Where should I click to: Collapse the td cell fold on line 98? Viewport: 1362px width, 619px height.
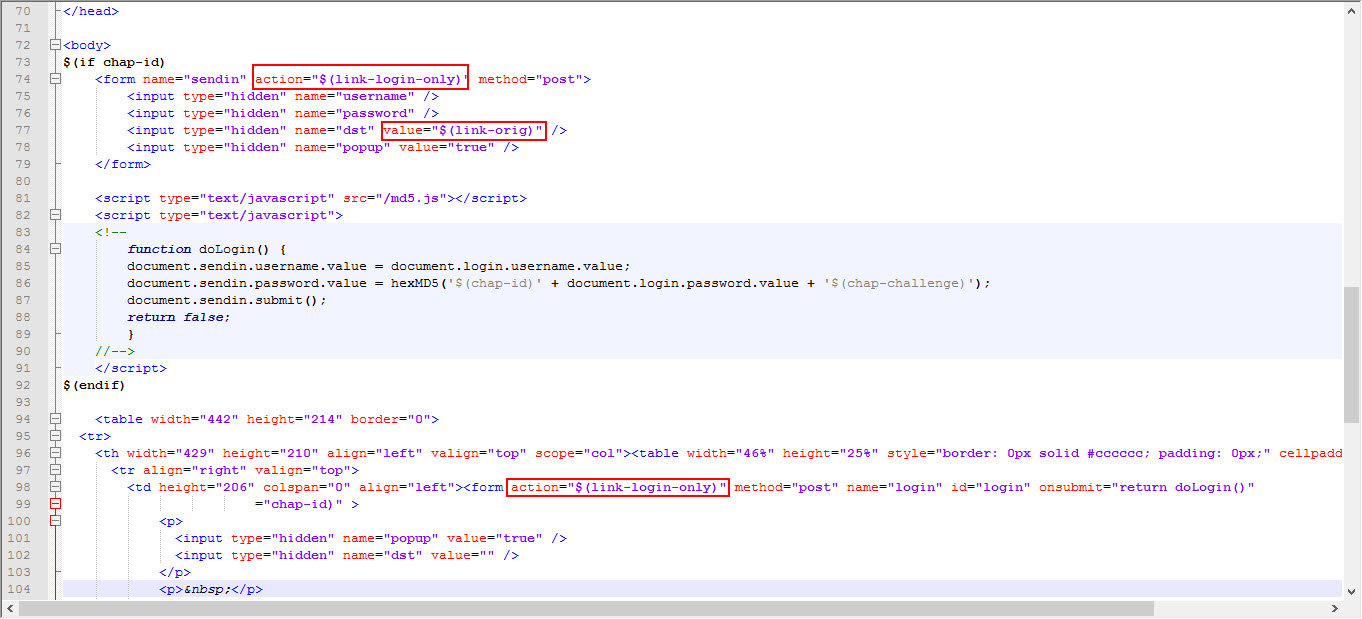pyautogui.click(x=55, y=487)
